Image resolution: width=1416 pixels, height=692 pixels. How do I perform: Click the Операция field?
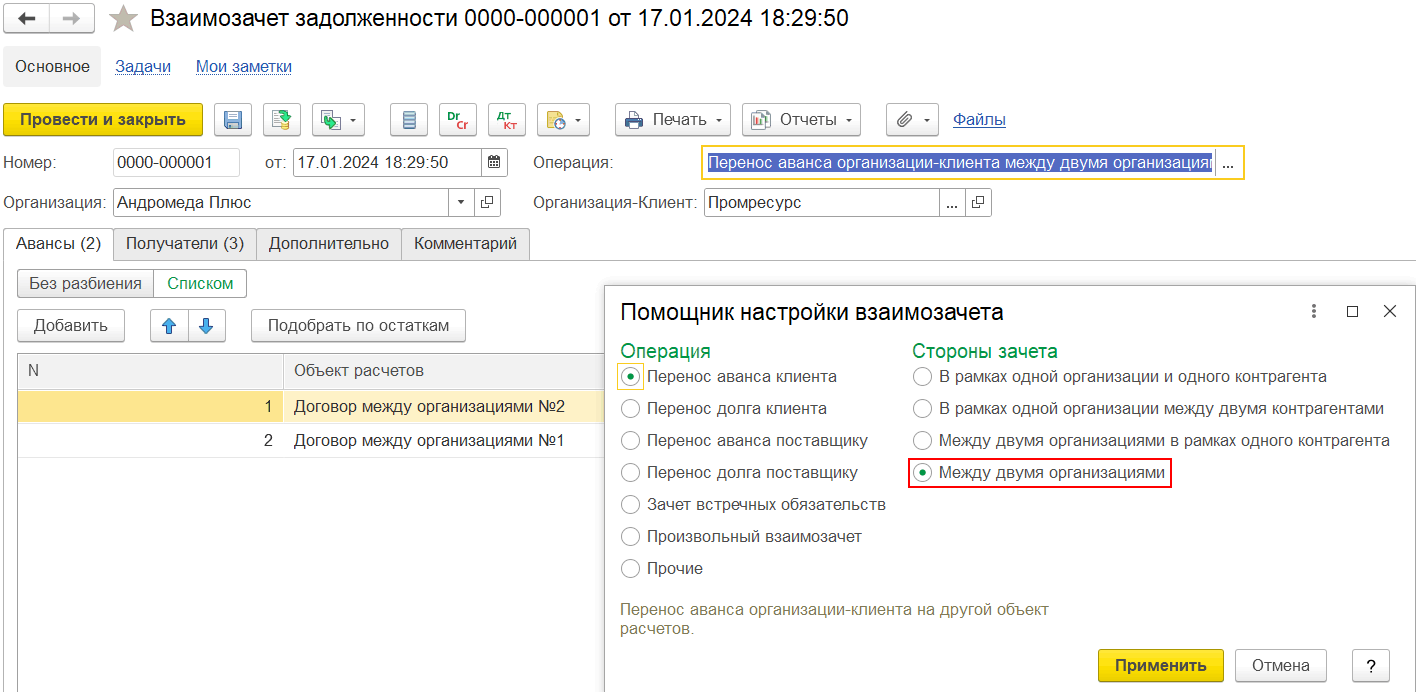(x=959, y=162)
